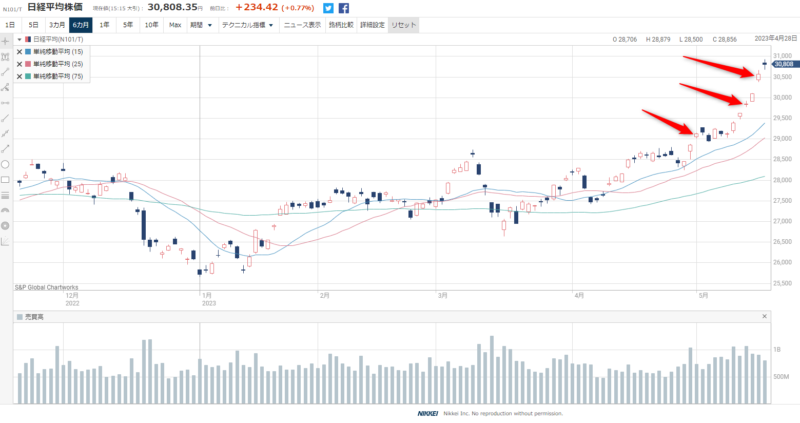Open the 期間 period dropdown
Image resolution: width=800 pixels, height=423 pixels.
(201, 25)
